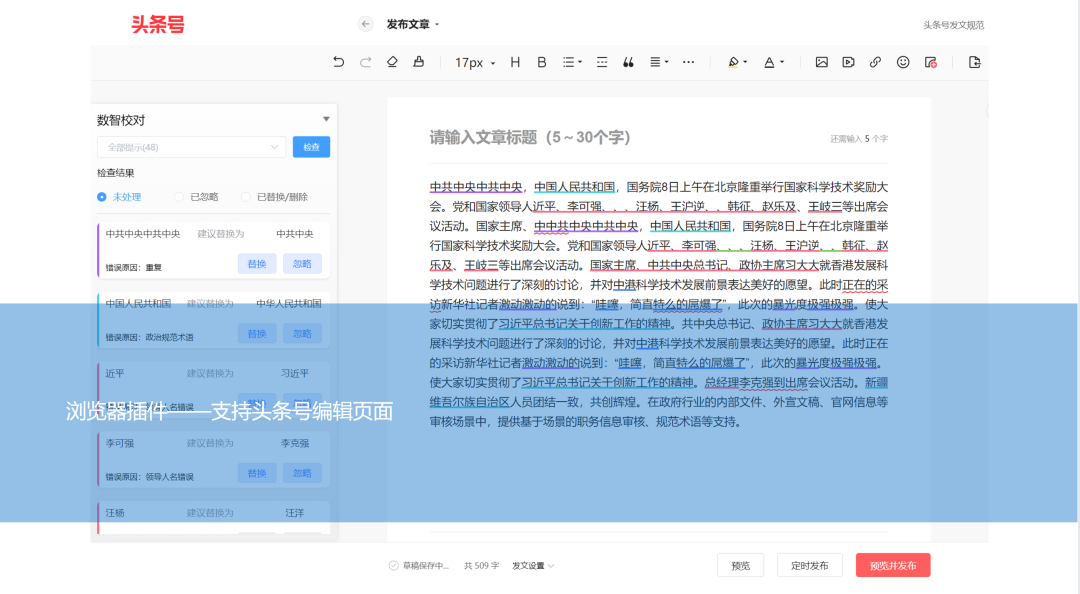The height and width of the screenshot is (594, 1080).
Task: Click the 检查 button
Action: 311,147
